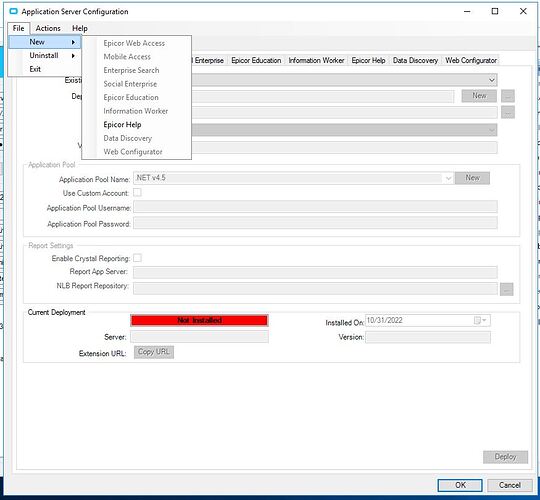Click browse button for NLB Report Repository
The image size is (540, 500).
(x=507, y=289)
